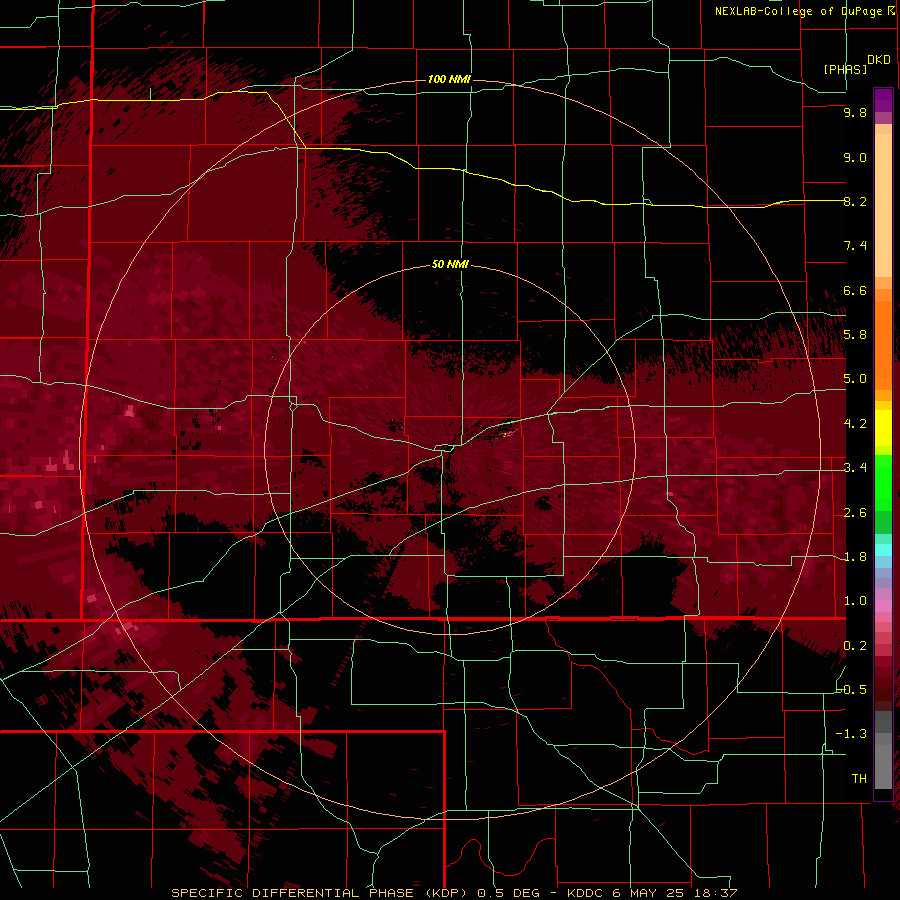This screenshot has width=900, height=900.
Task: Click the 9.8 value on the color scale
Action: pos(855,112)
